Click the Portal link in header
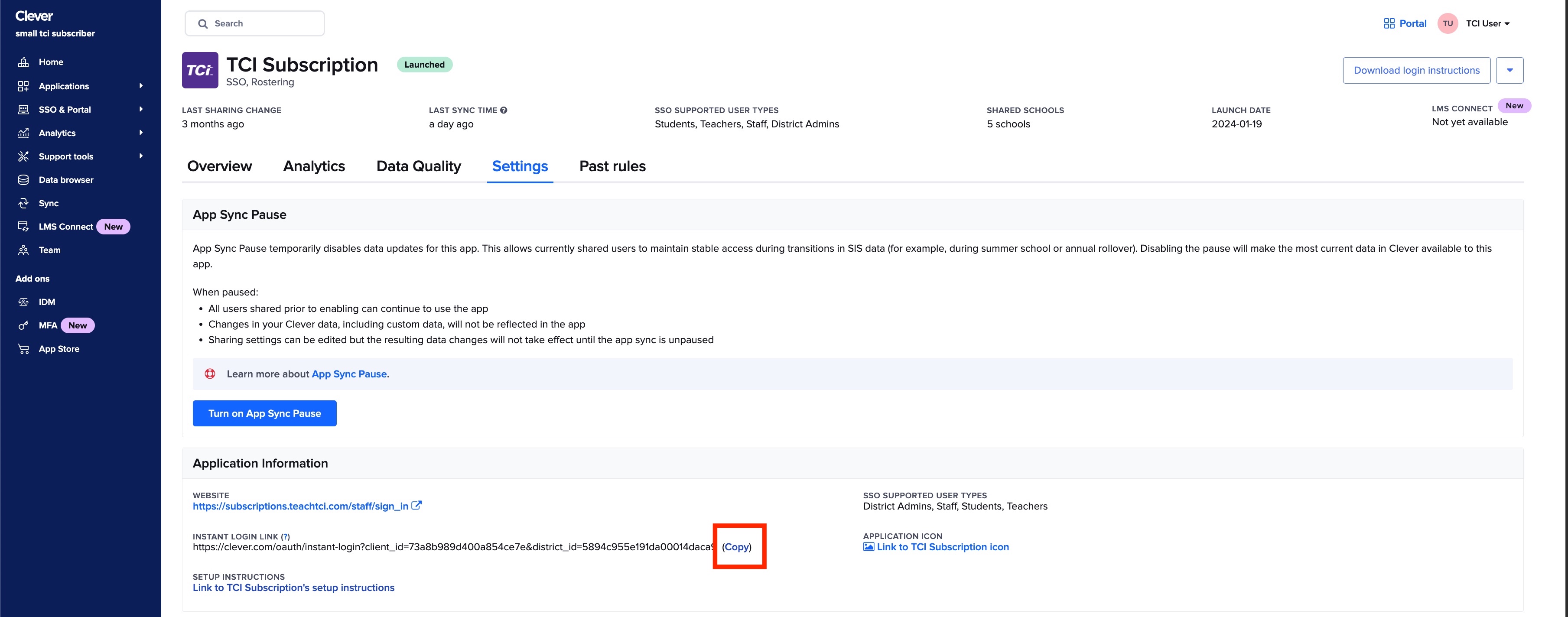 [1413, 23]
